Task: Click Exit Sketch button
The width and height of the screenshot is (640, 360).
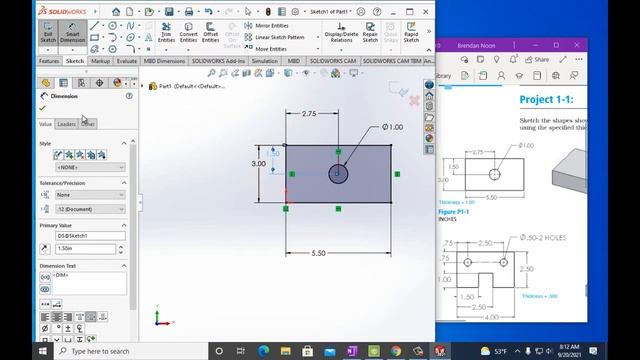Action: pos(48,32)
